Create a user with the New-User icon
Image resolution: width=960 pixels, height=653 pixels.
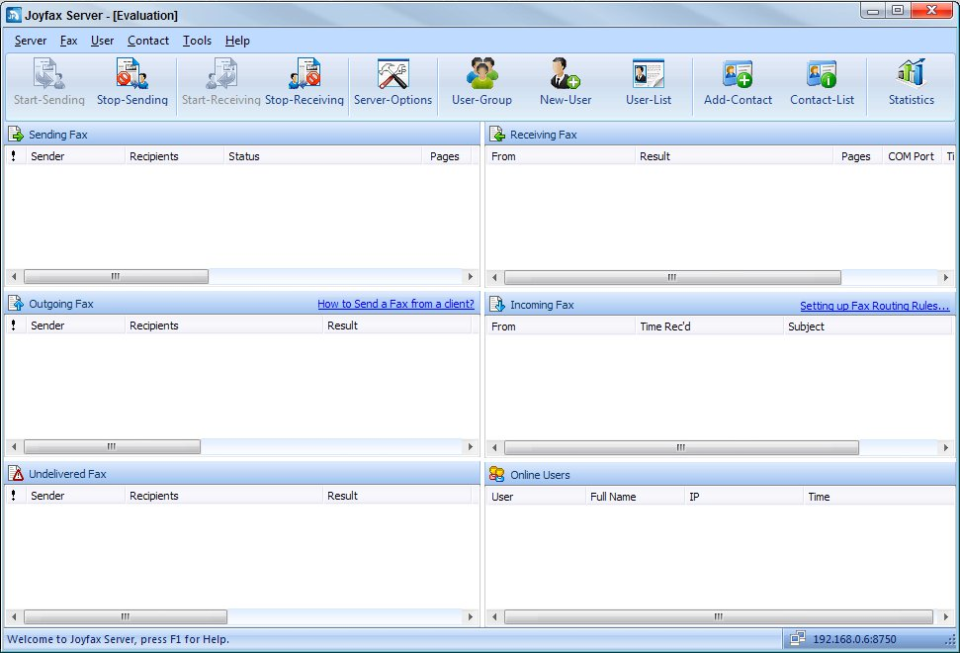click(565, 83)
